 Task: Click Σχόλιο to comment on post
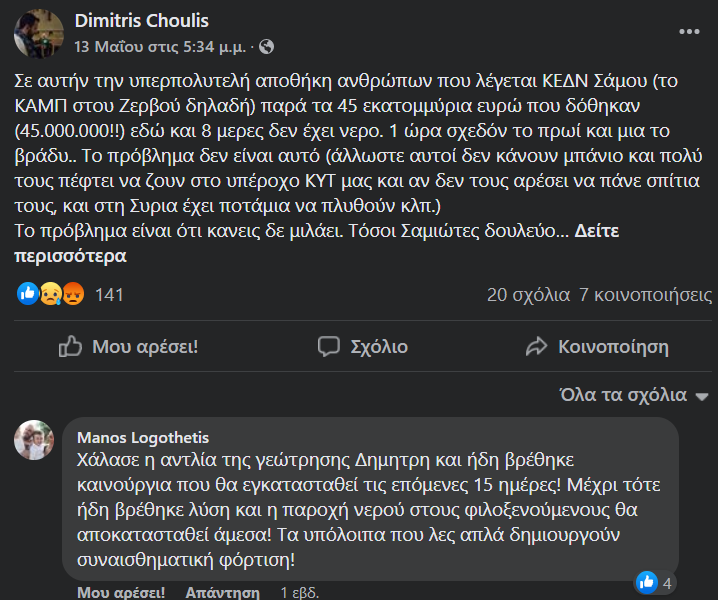click(x=362, y=347)
